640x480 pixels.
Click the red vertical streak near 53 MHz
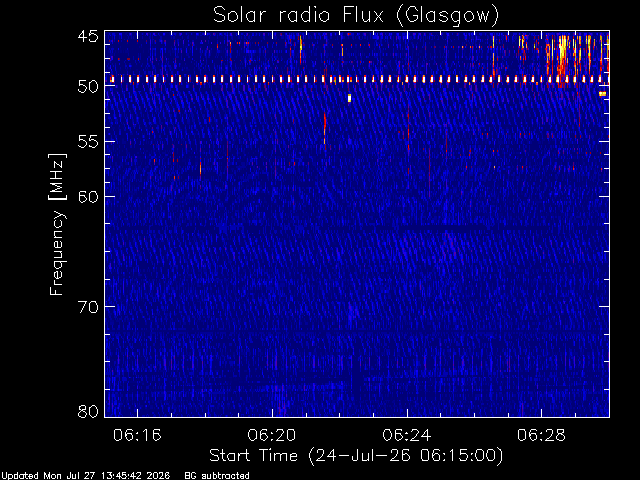[x=325, y=129]
